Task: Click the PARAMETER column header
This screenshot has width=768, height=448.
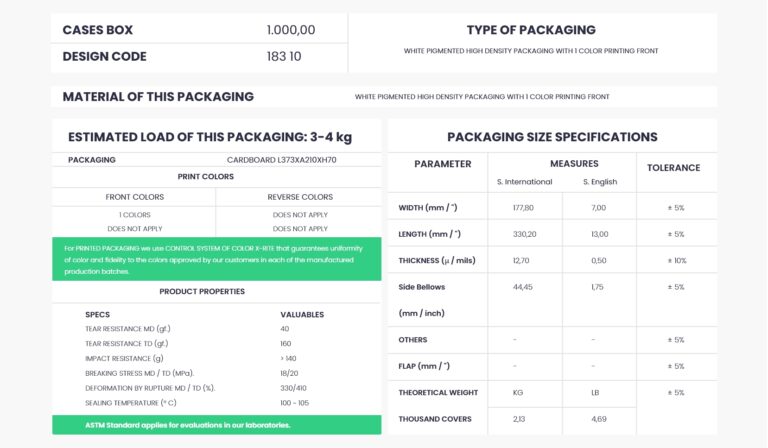Action: [x=443, y=164]
